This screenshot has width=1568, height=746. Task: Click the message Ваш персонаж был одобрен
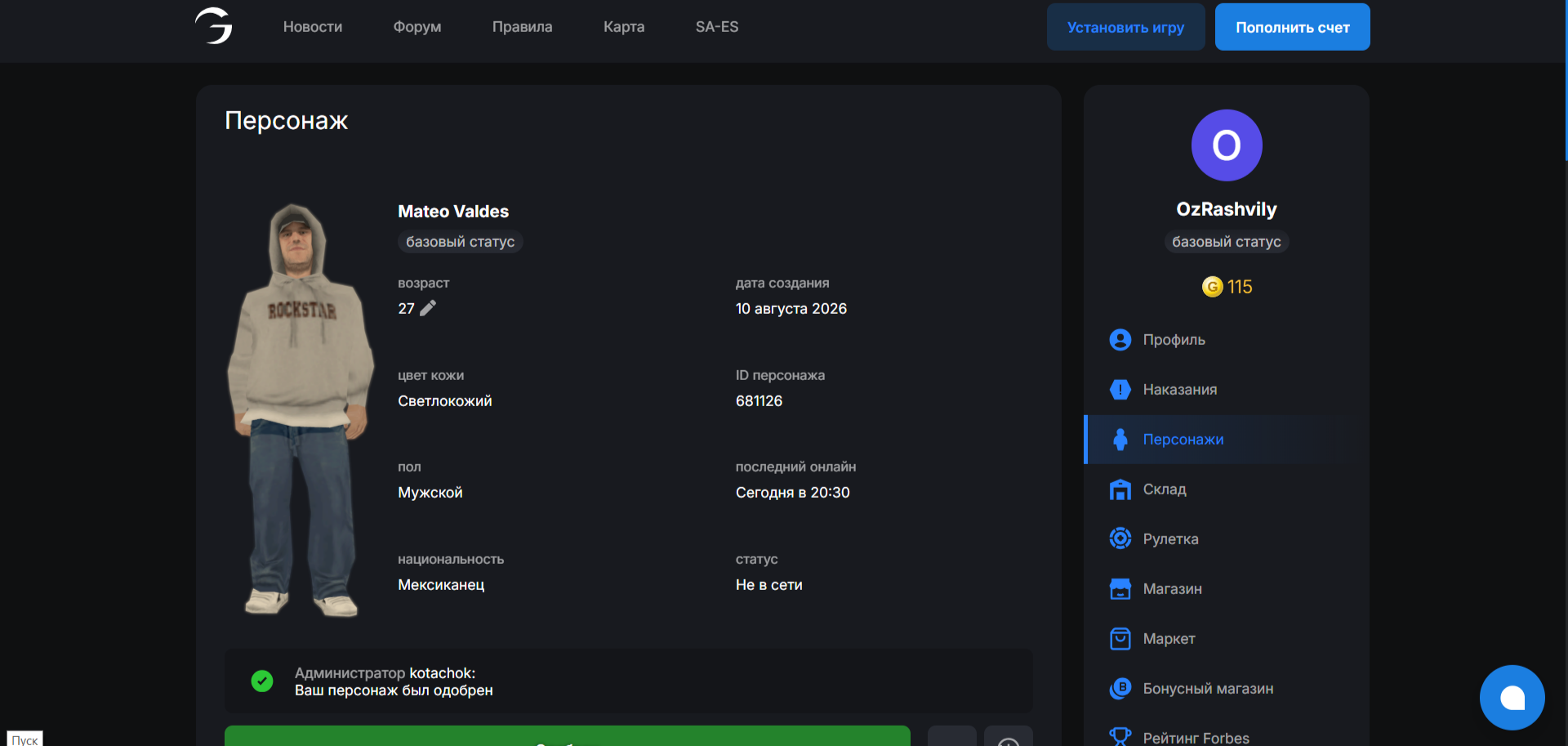point(394,690)
